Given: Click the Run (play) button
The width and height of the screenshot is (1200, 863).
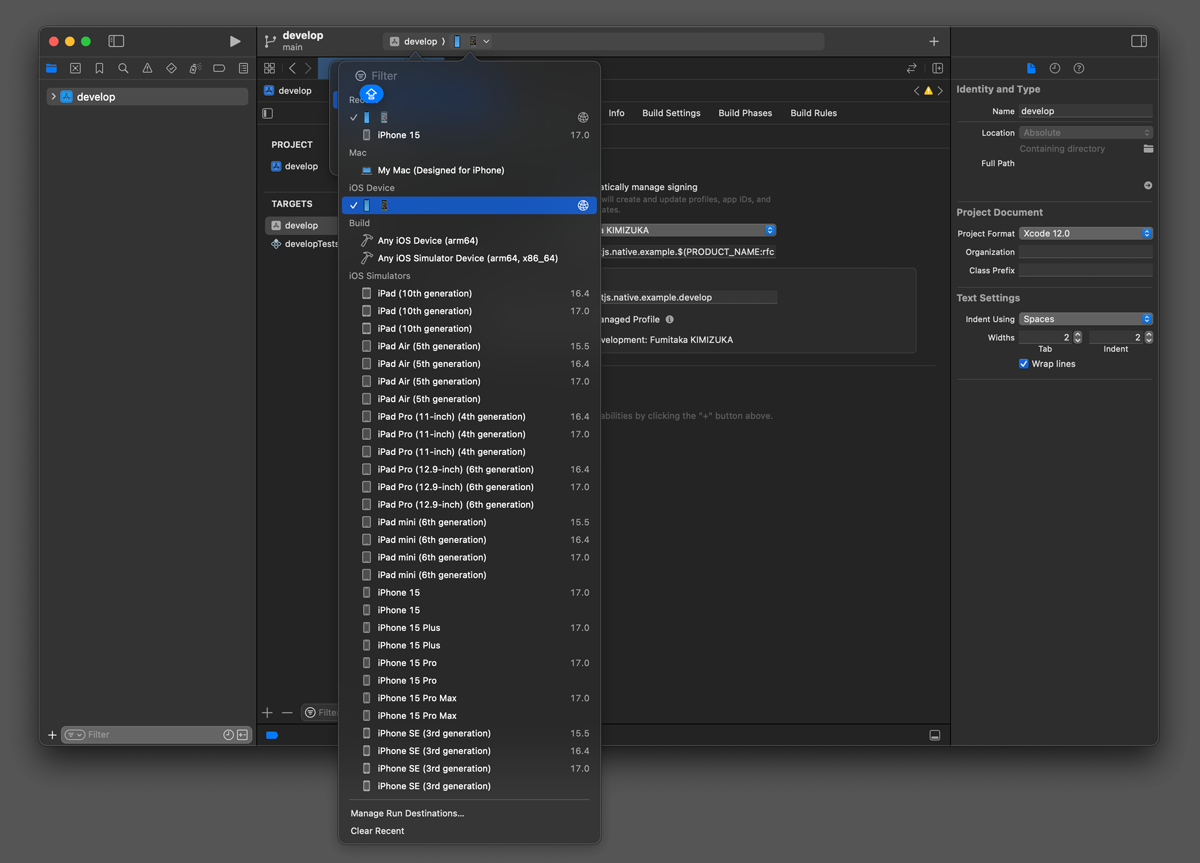Looking at the screenshot, I should click(x=235, y=41).
